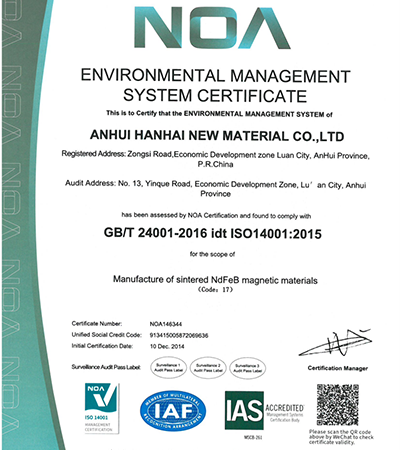Viewport: 400px width, 450px height.
Task: Click the green IAS logo block
Action: (244, 410)
